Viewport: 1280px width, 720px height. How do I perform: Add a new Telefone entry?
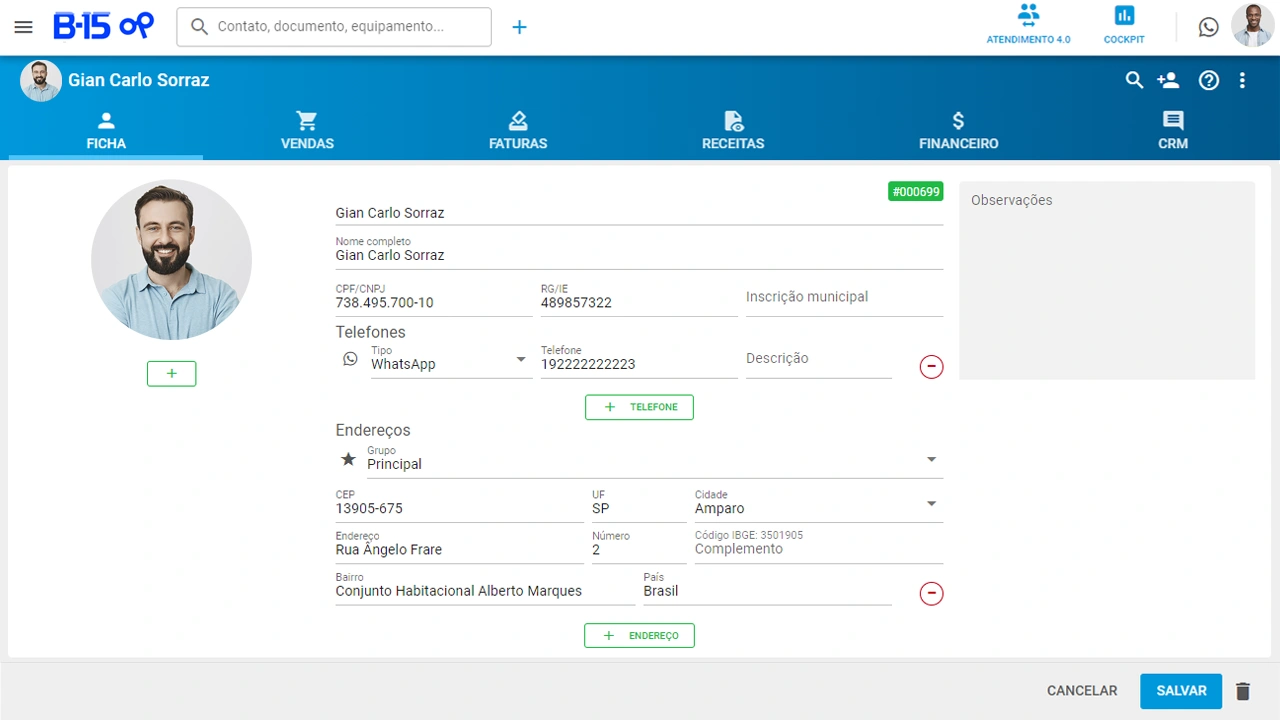[639, 407]
